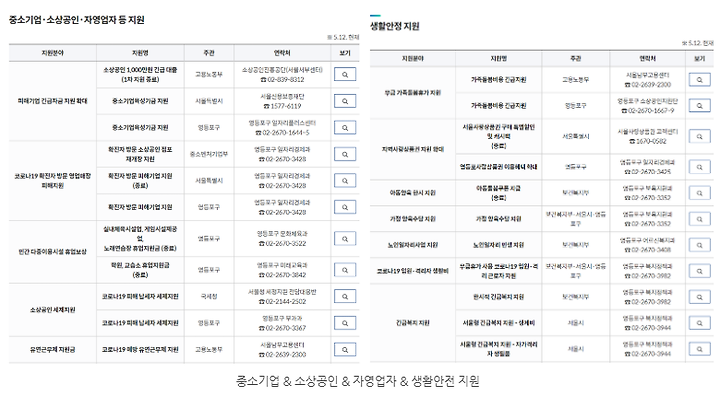Click phone number 02-839-8312
The height and width of the screenshot is (396, 720).
click(x=282, y=79)
